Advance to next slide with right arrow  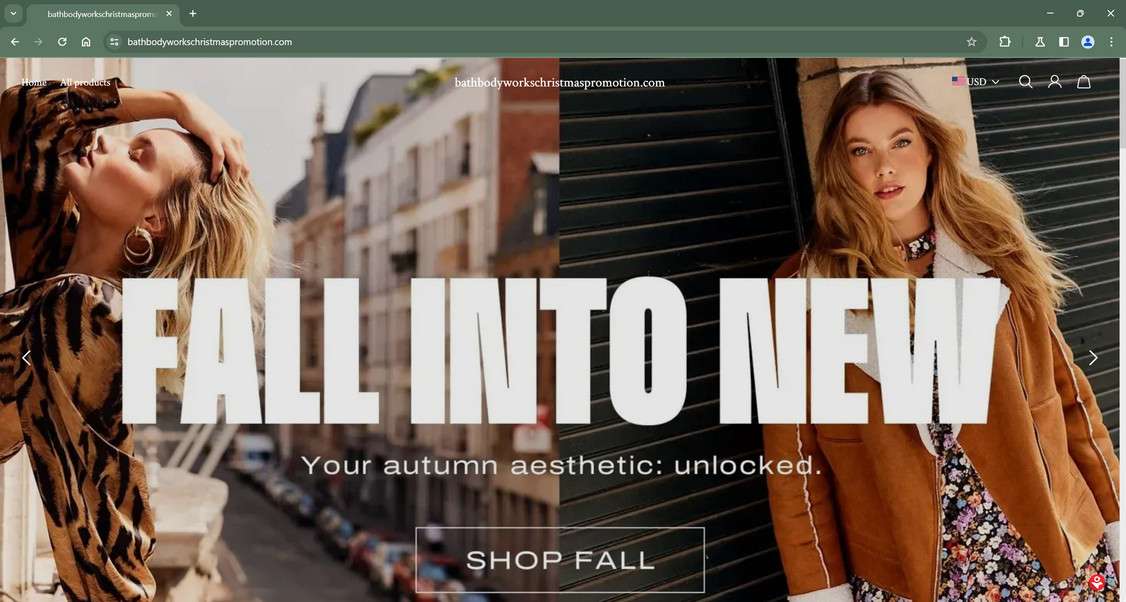coord(1093,358)
